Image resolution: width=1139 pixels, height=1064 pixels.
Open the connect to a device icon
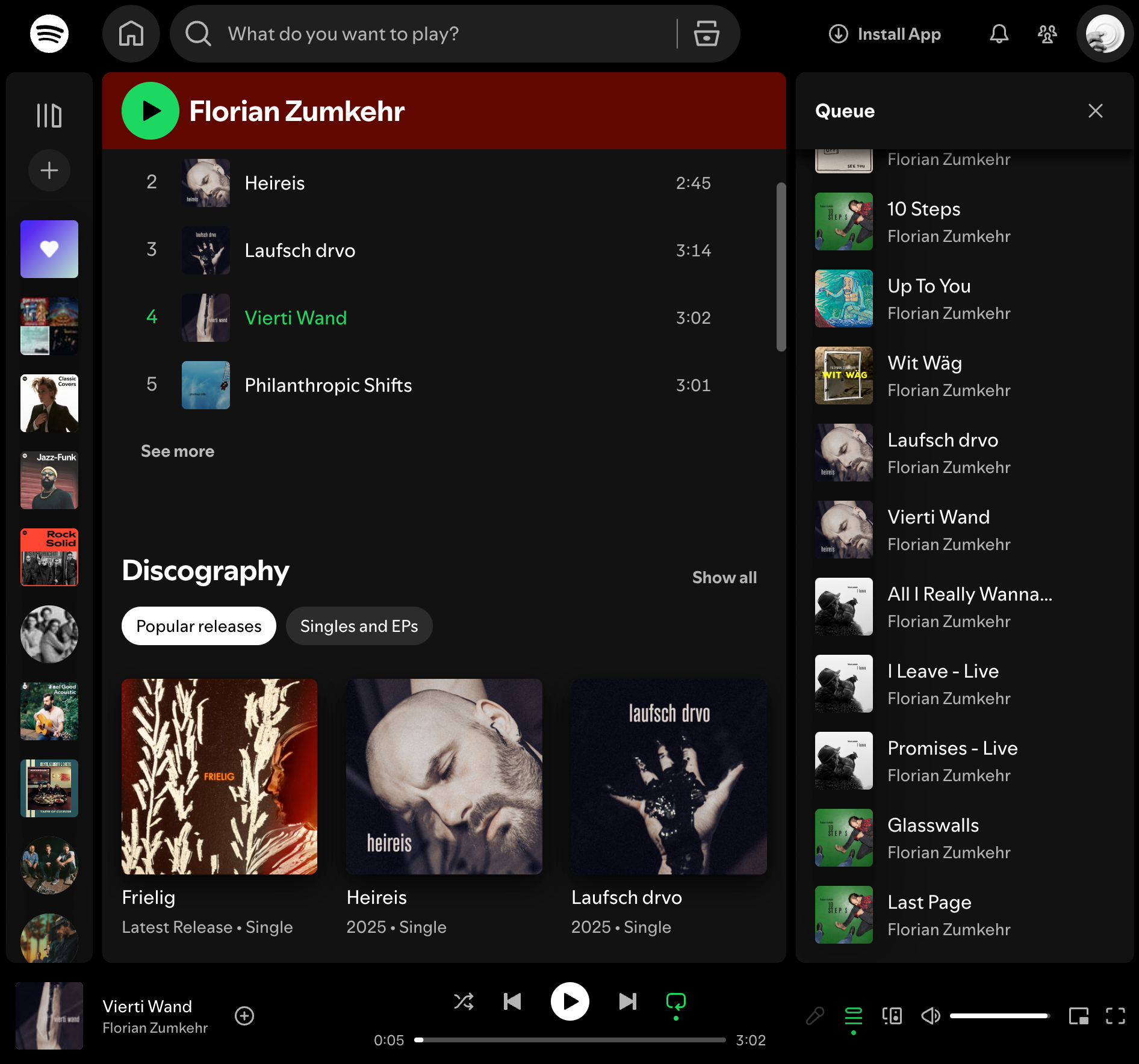tap(892, 1016)
